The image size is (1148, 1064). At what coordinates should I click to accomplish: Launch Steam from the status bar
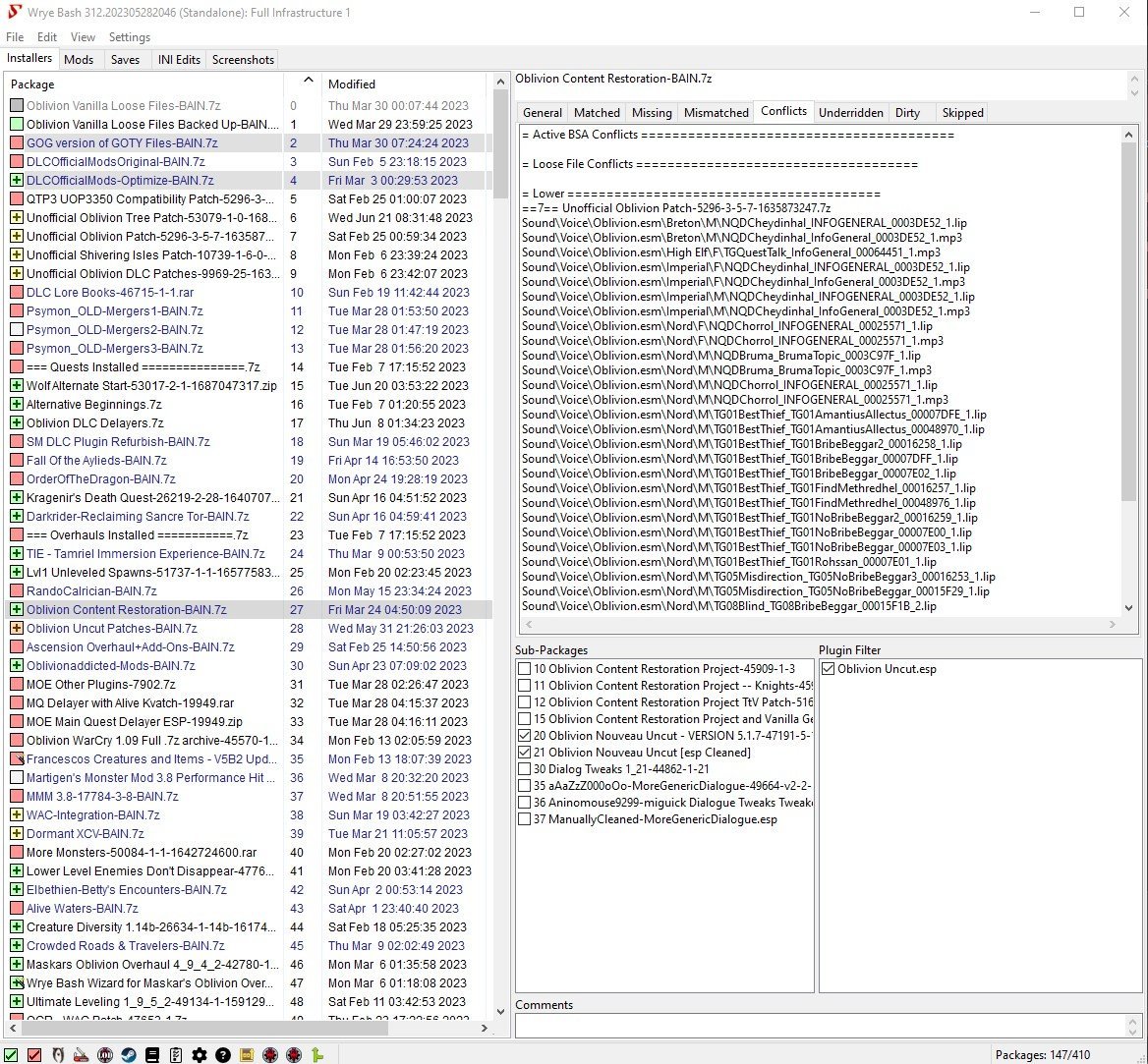coord(129,1054)
